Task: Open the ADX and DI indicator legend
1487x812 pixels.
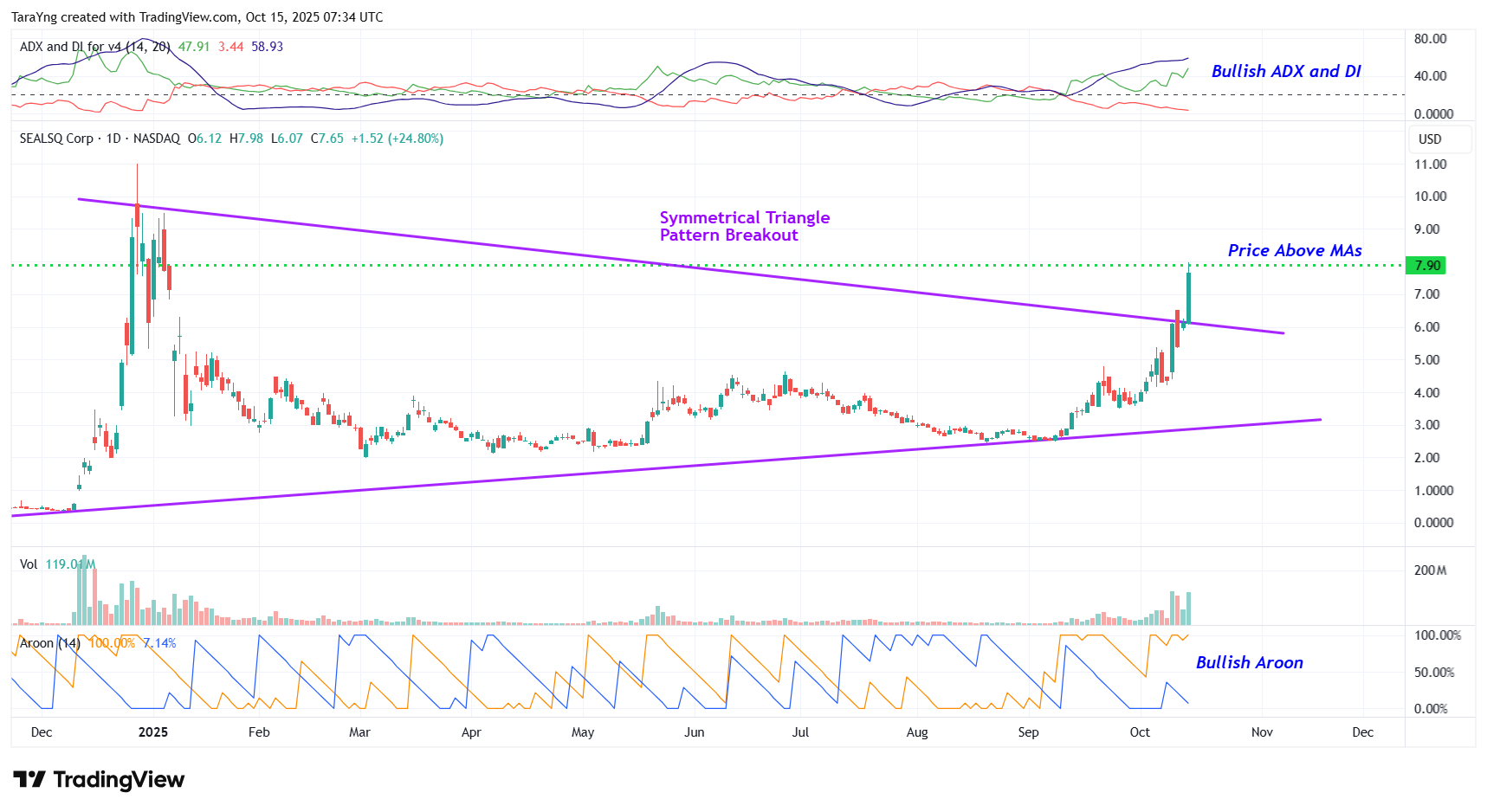Action: [x=95, y=47]
